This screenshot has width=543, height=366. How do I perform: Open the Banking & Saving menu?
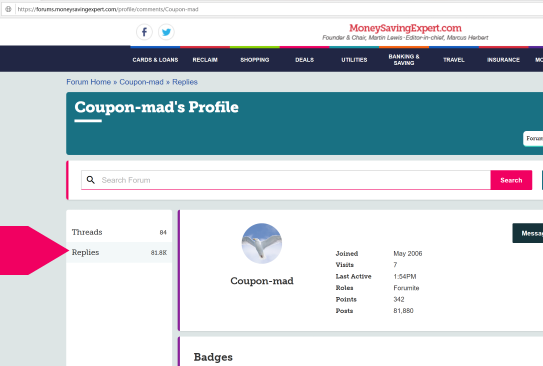[404, 60]
